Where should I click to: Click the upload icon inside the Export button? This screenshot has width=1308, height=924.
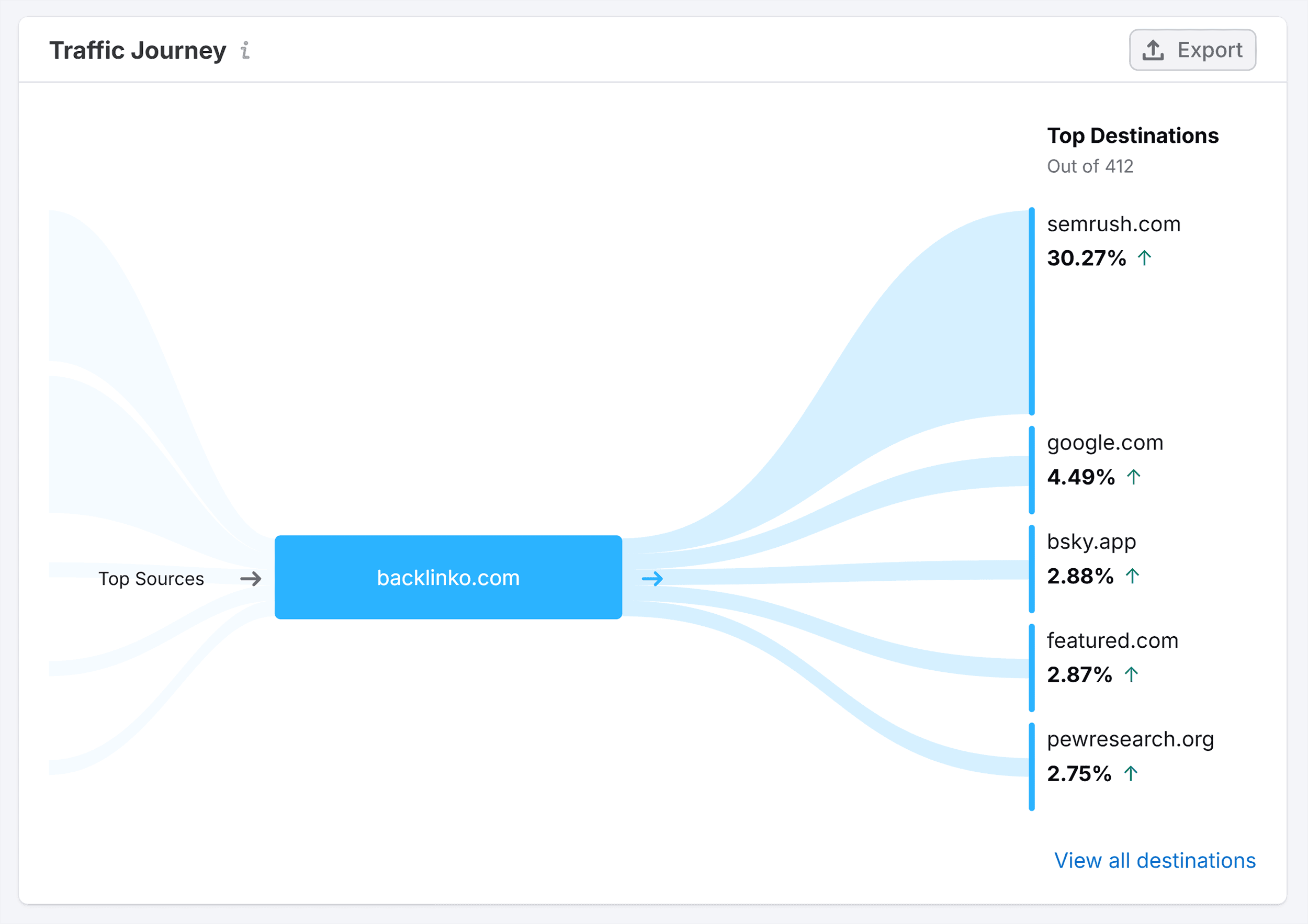point(1153,50)
